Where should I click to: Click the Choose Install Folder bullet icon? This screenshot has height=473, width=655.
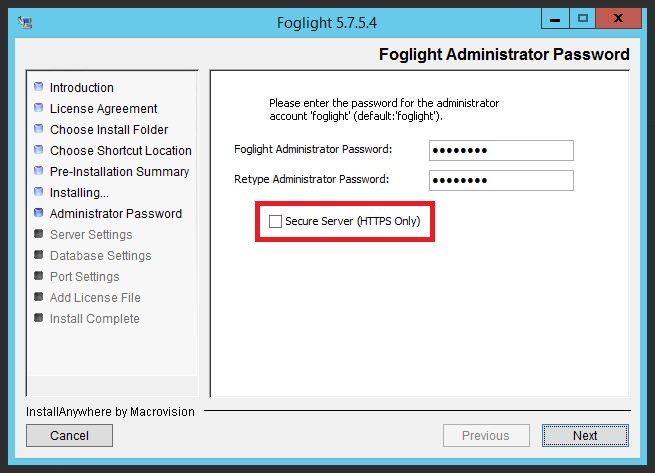pos(39,129)
